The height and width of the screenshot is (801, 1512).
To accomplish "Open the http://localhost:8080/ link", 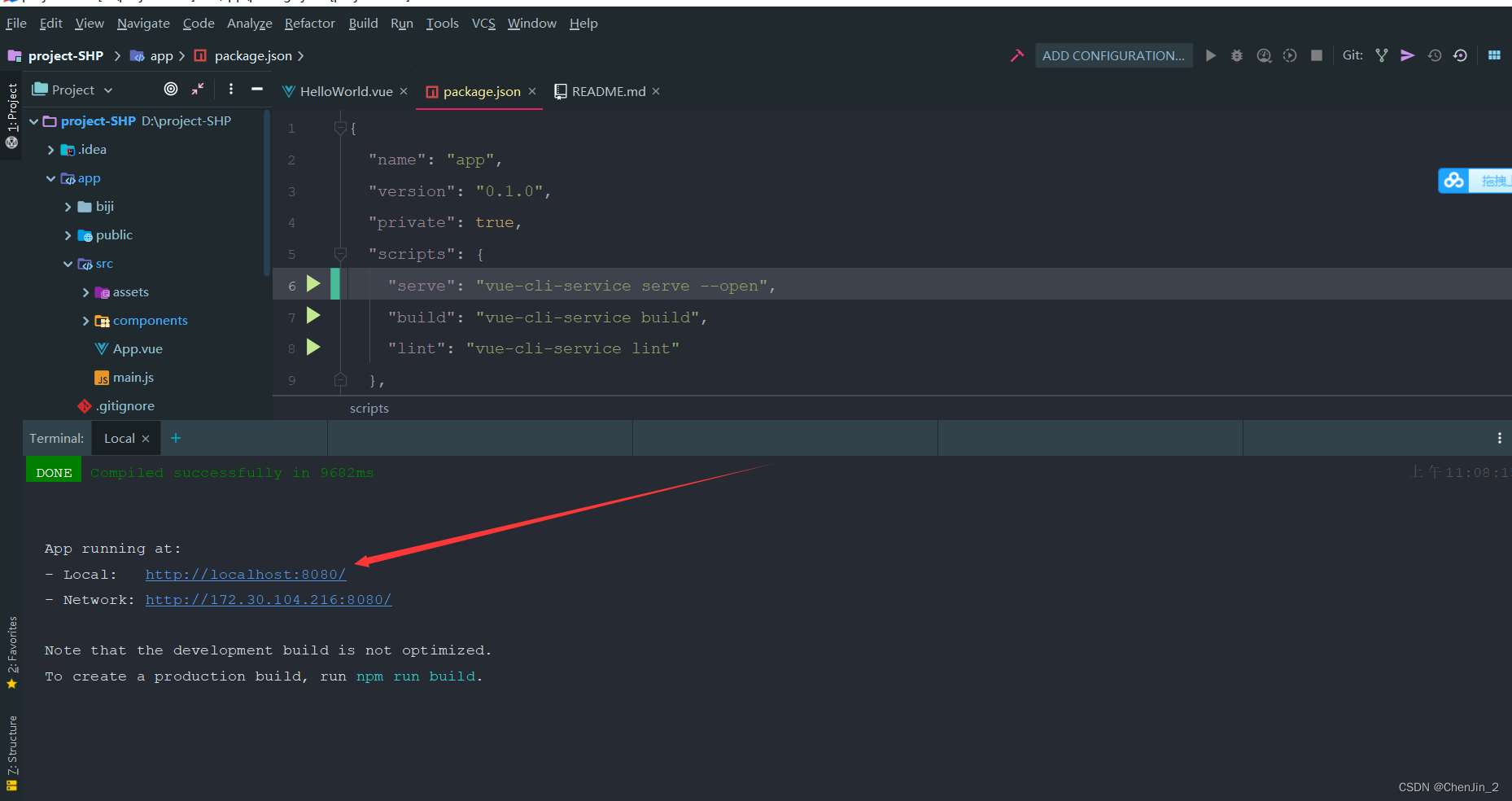I will [x=246, y=574].
